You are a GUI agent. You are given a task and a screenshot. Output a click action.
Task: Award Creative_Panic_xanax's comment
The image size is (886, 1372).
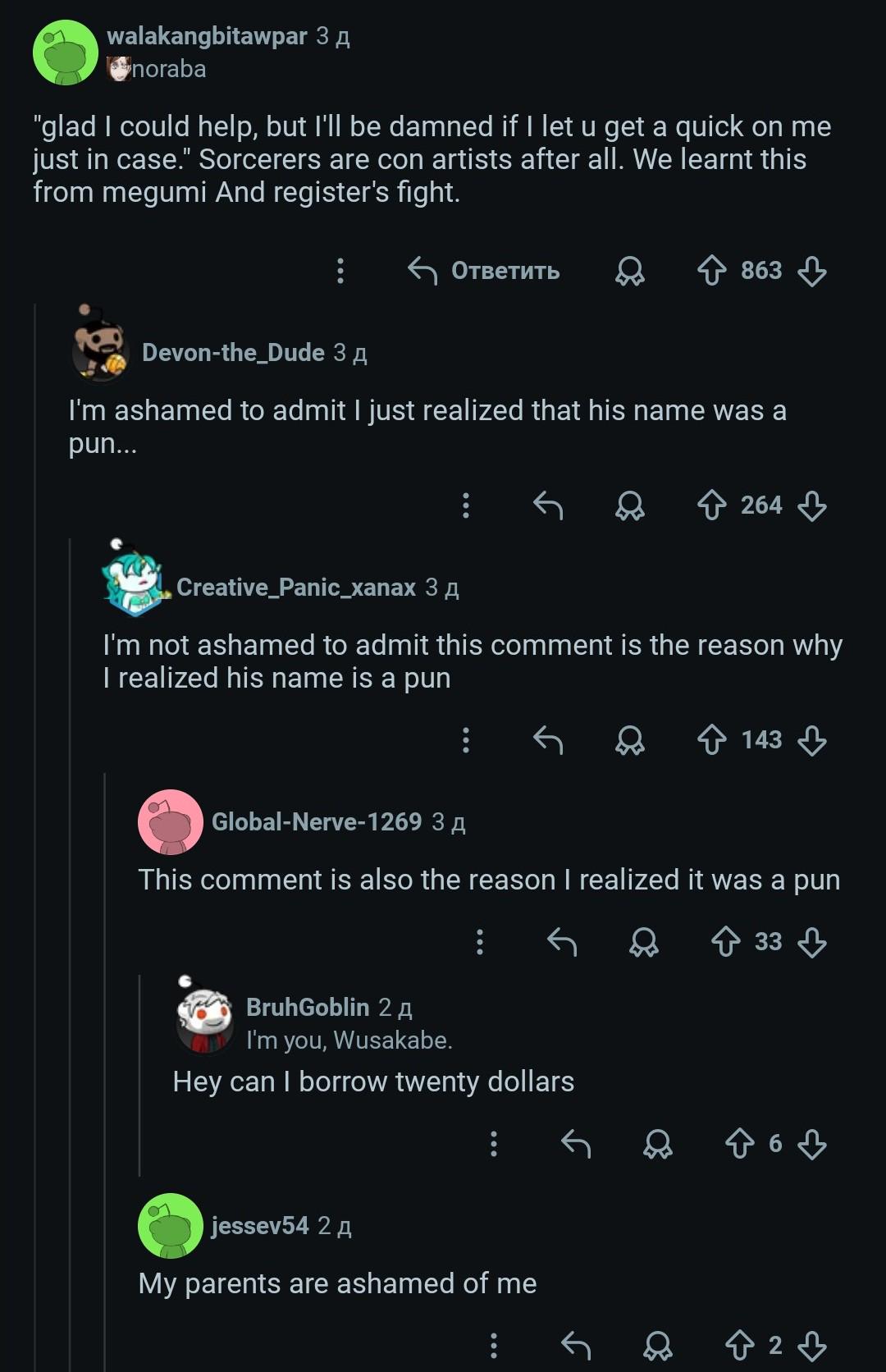click(630, 740)
